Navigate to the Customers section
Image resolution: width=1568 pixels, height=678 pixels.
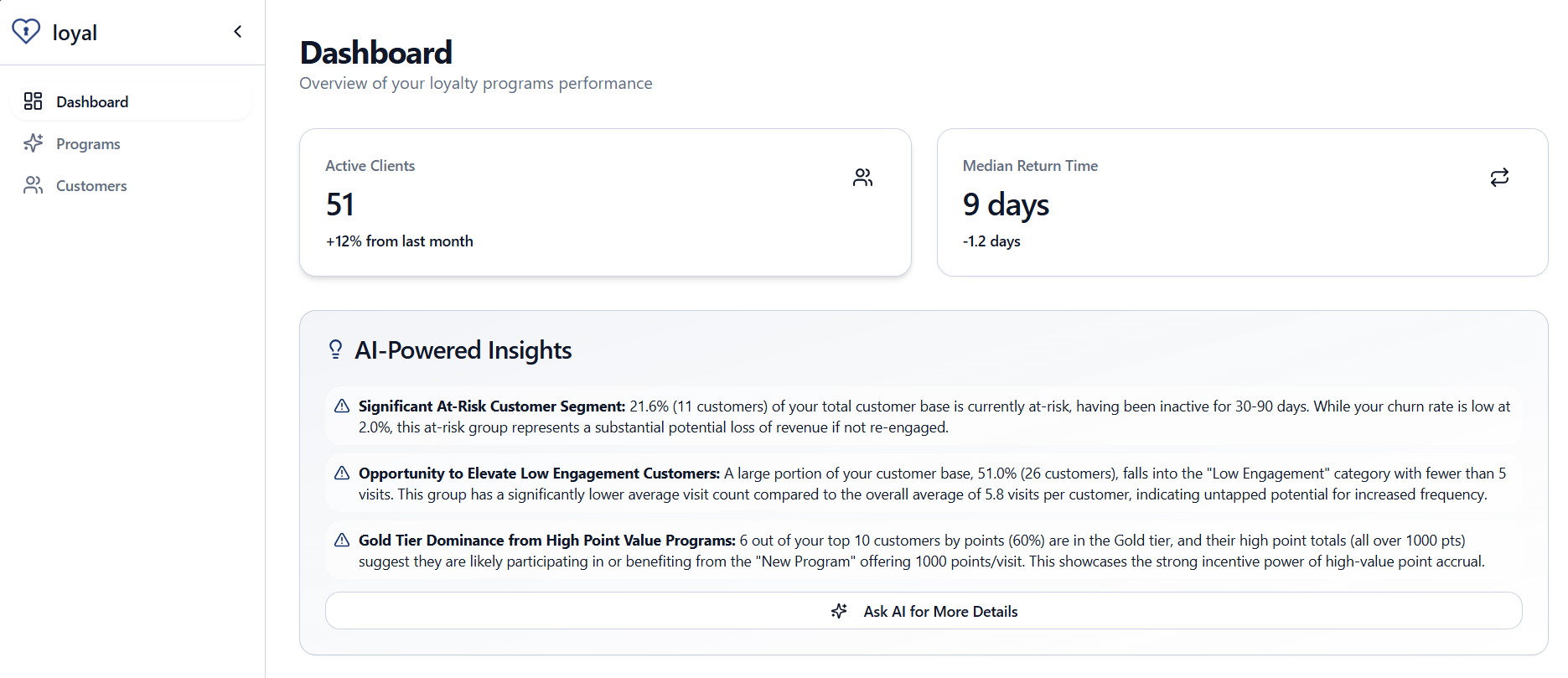click(x=91, y=186)
